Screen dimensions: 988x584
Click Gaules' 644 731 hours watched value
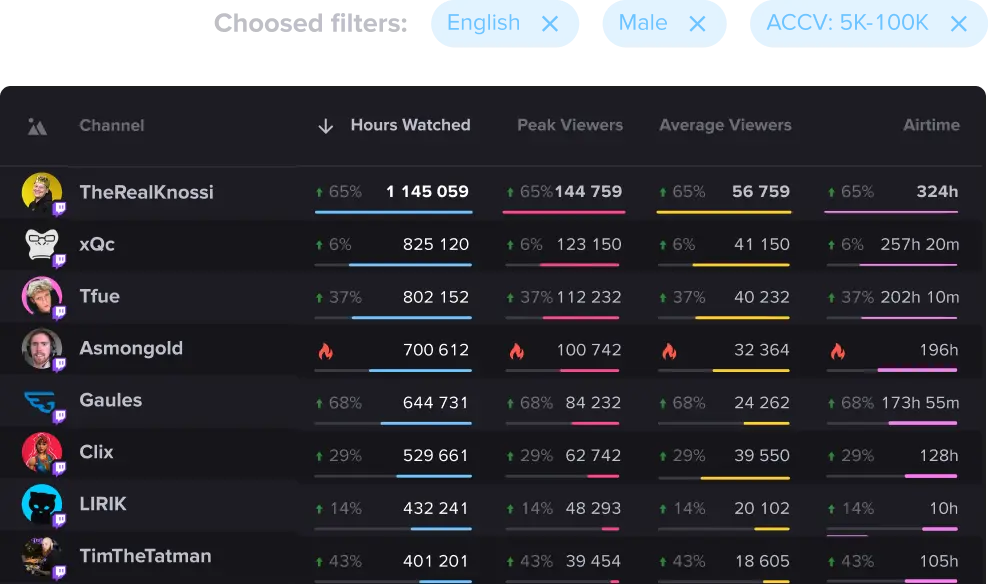pos(435,403)
